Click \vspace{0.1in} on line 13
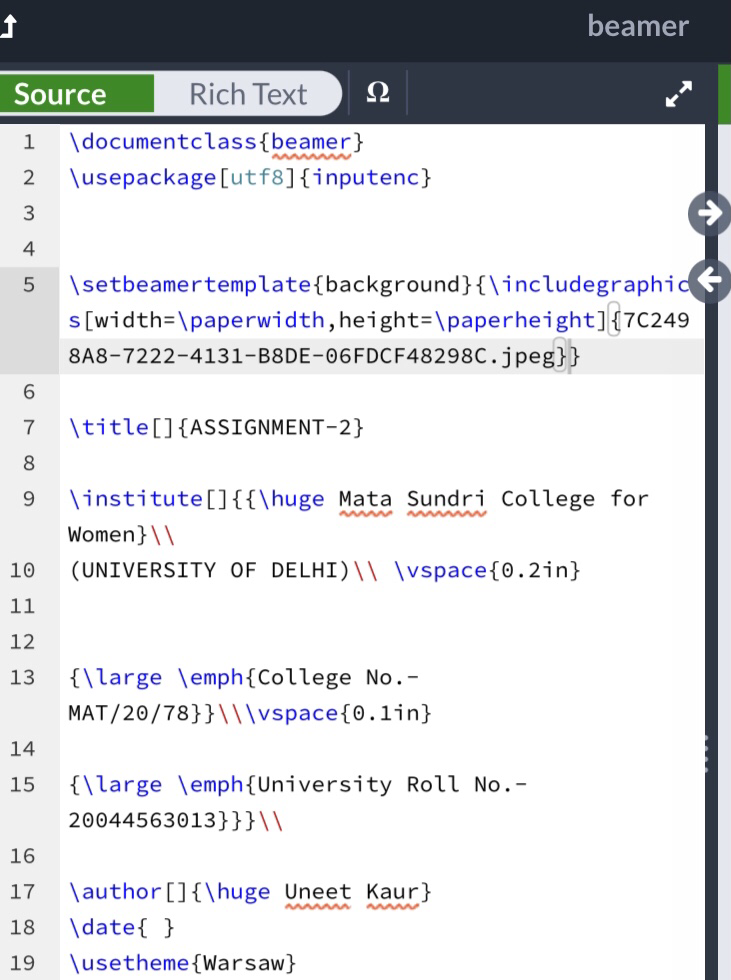Image resolution: width=731 pixels, height=980 pixels. pos(339,712)
